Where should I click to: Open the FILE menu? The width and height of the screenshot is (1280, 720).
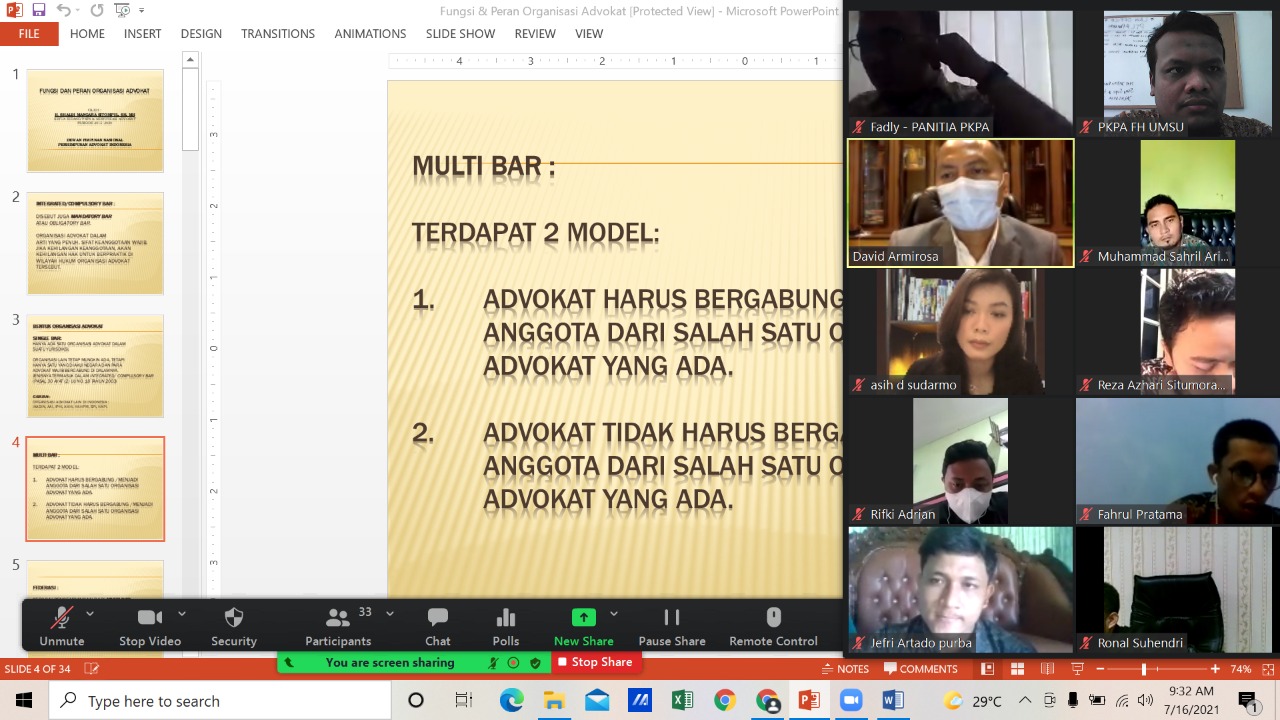pos(29,33)
